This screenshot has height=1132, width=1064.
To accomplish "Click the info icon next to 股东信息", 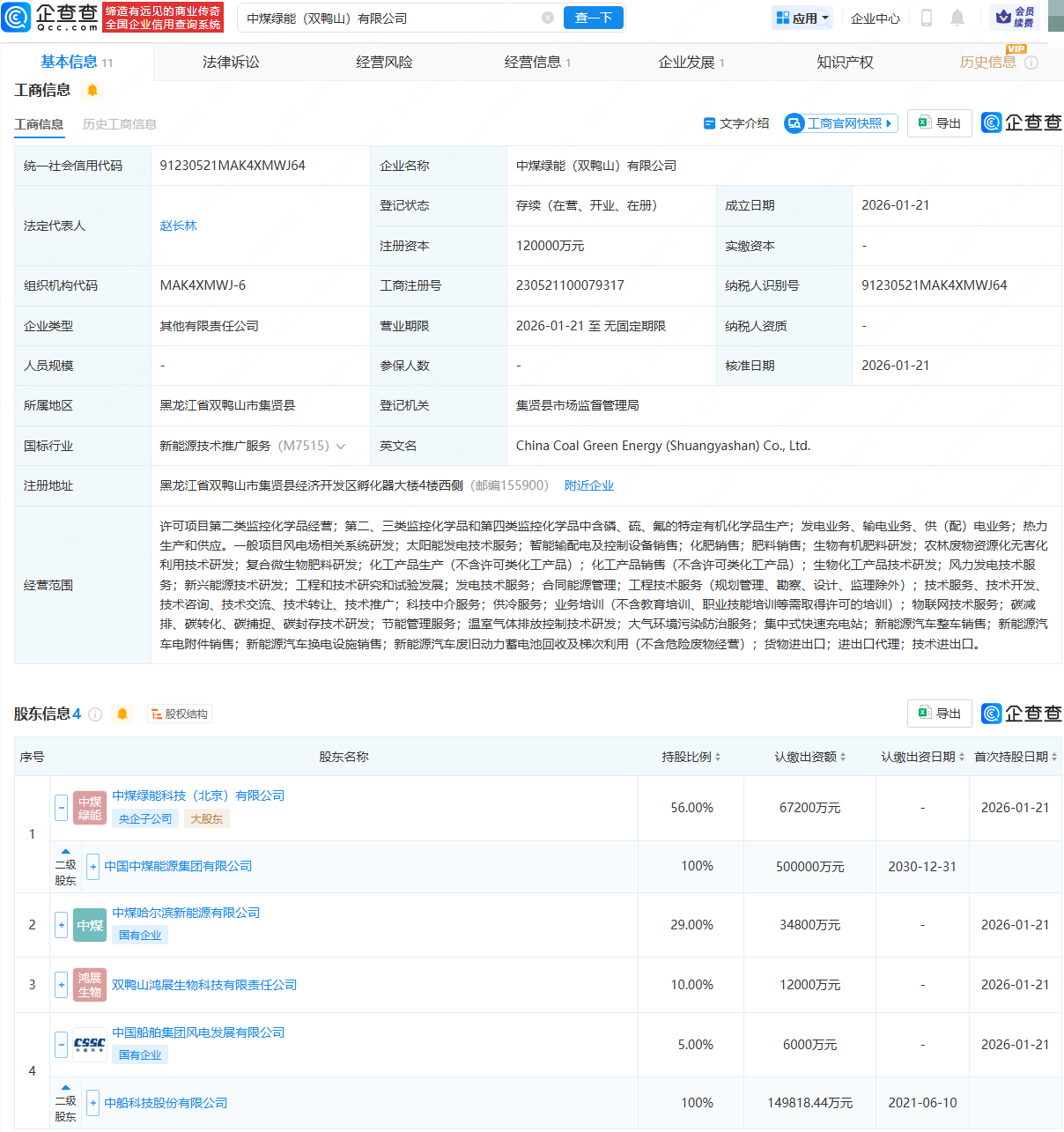I will 95,714.
